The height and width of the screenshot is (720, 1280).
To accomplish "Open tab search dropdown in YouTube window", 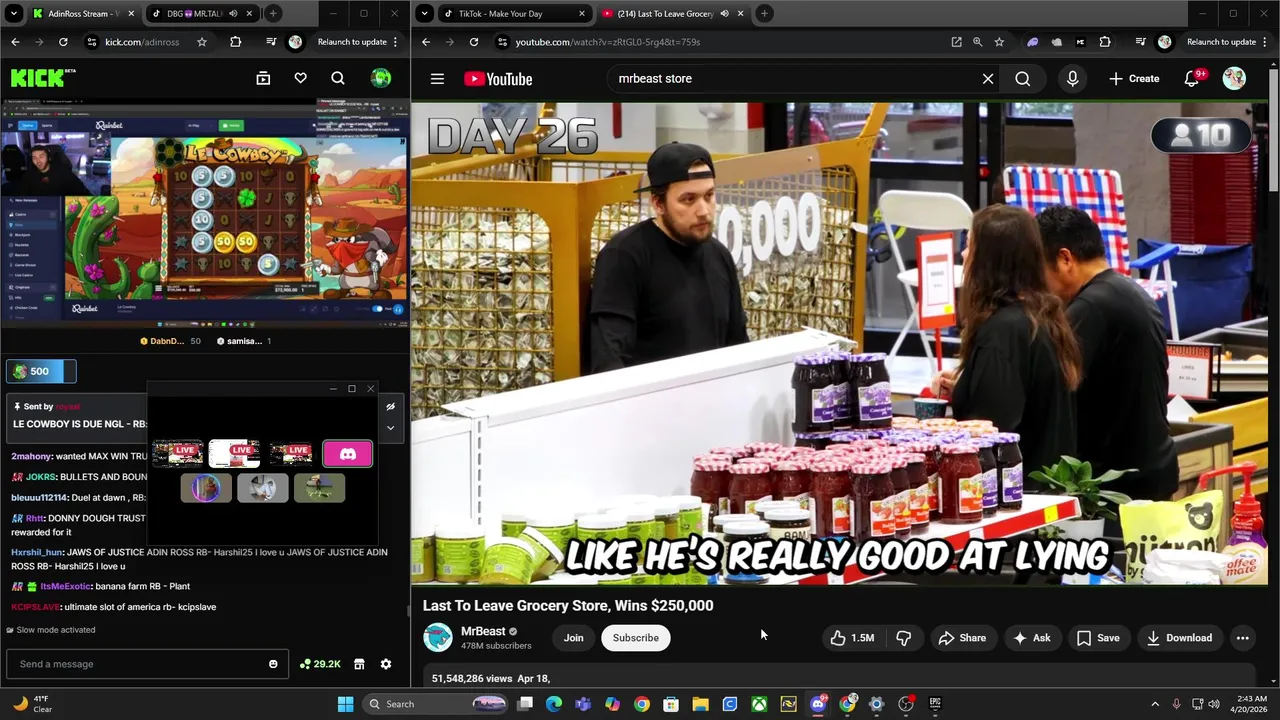I will [425, 13].
